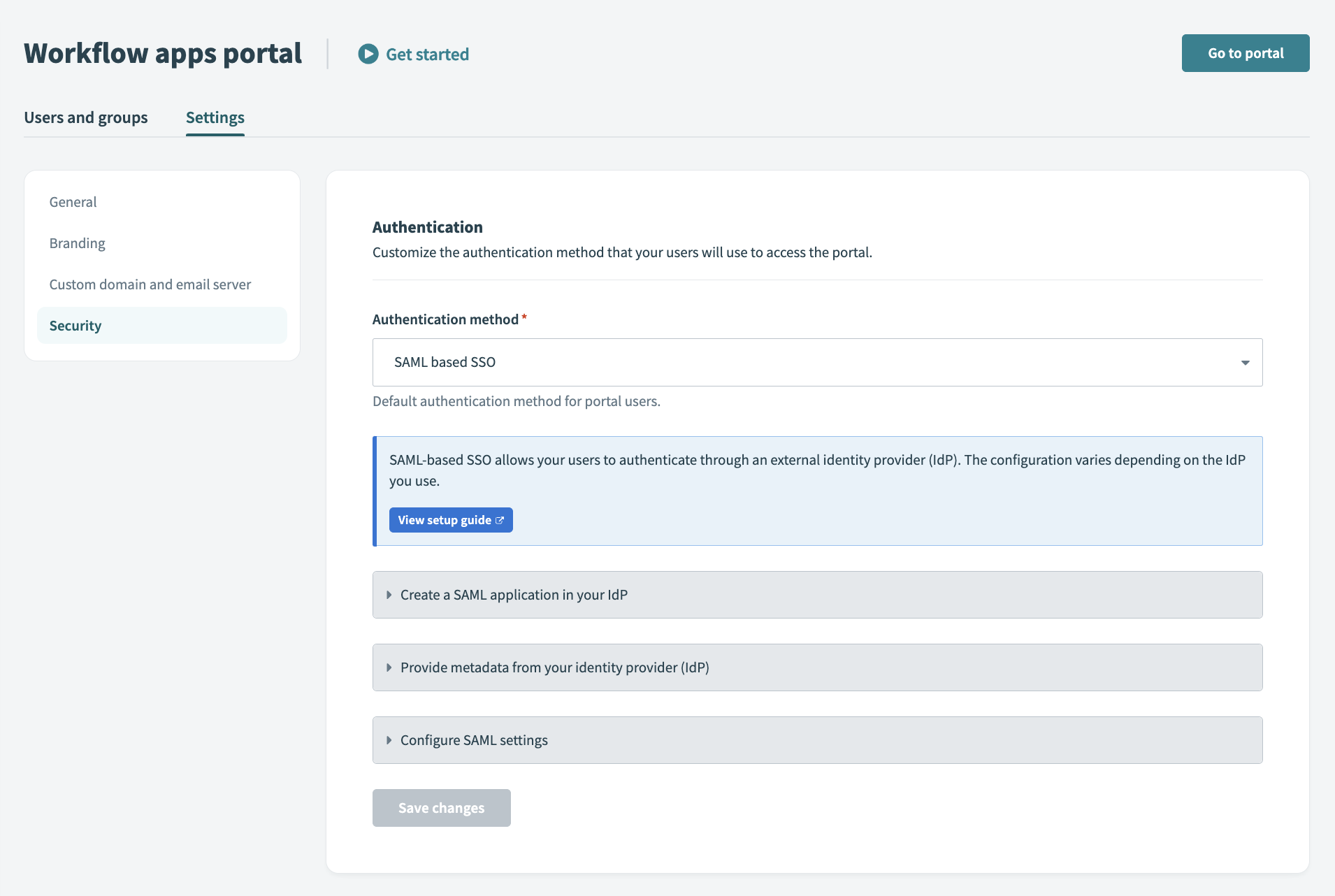This screenshot has height=896, width=1335.
Task: Click the arrow beside Provide metadata from your identity provider
Action: tap(389, 667)
